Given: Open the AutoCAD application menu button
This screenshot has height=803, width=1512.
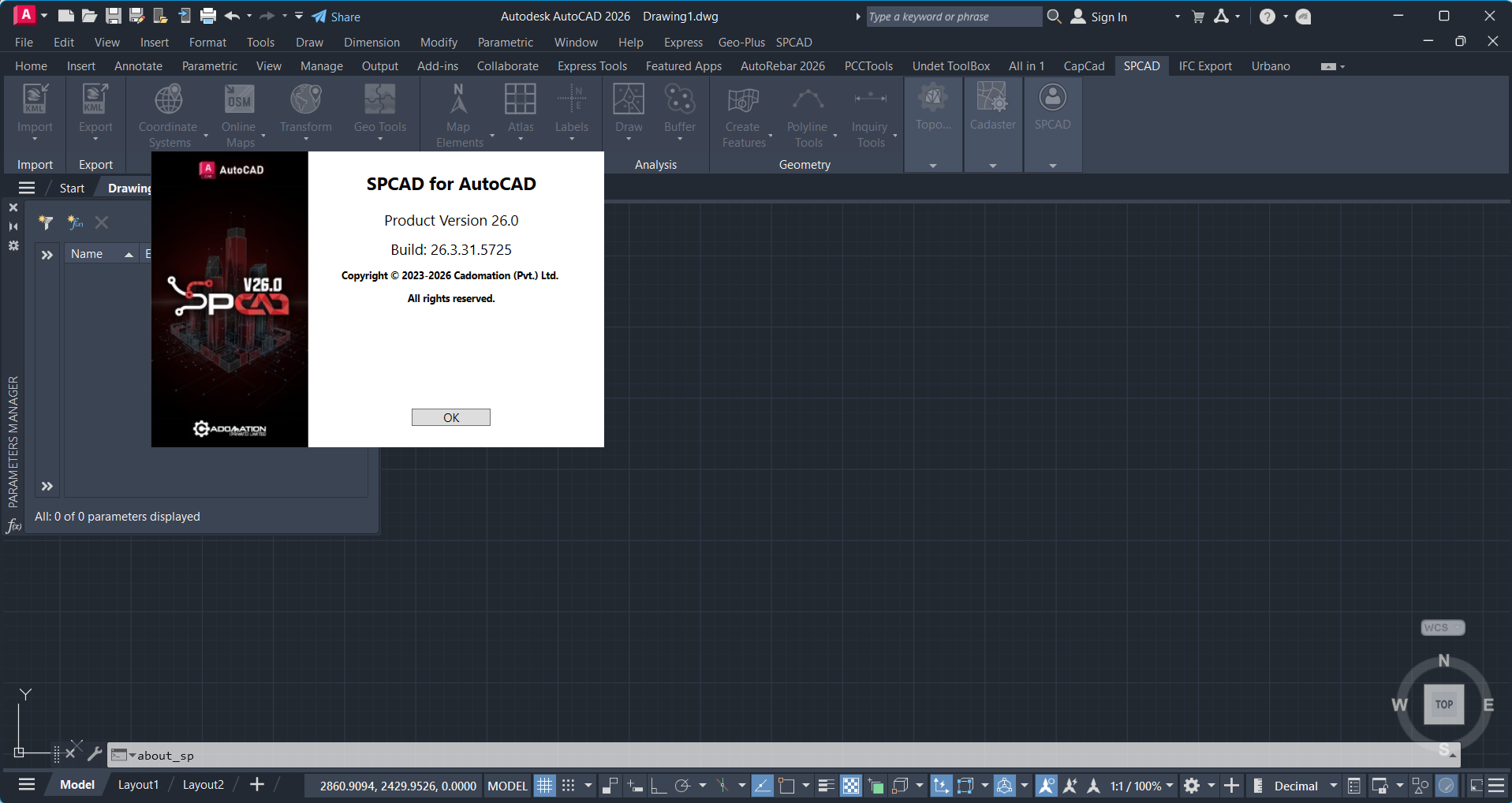Looking at the screenshot, I should click(25, 15).
